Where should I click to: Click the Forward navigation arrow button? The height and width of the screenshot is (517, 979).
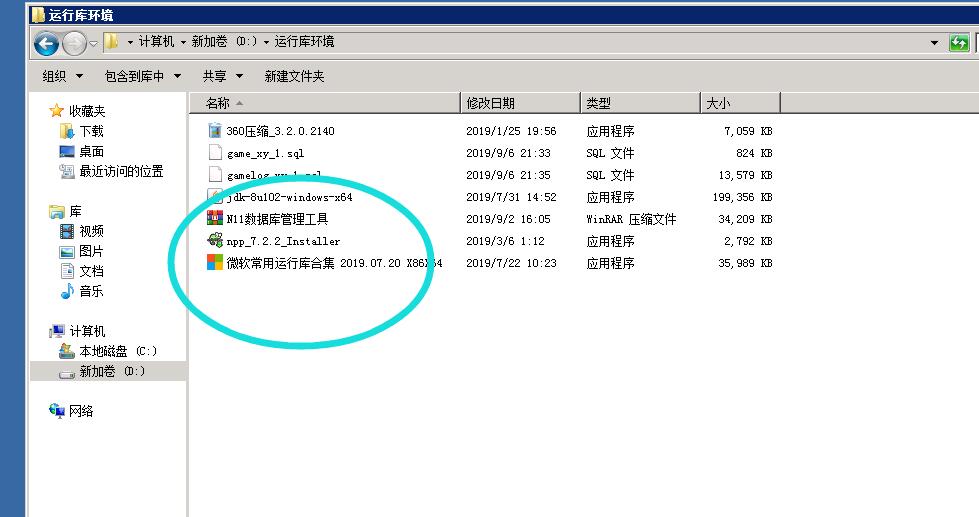(74, 43)
